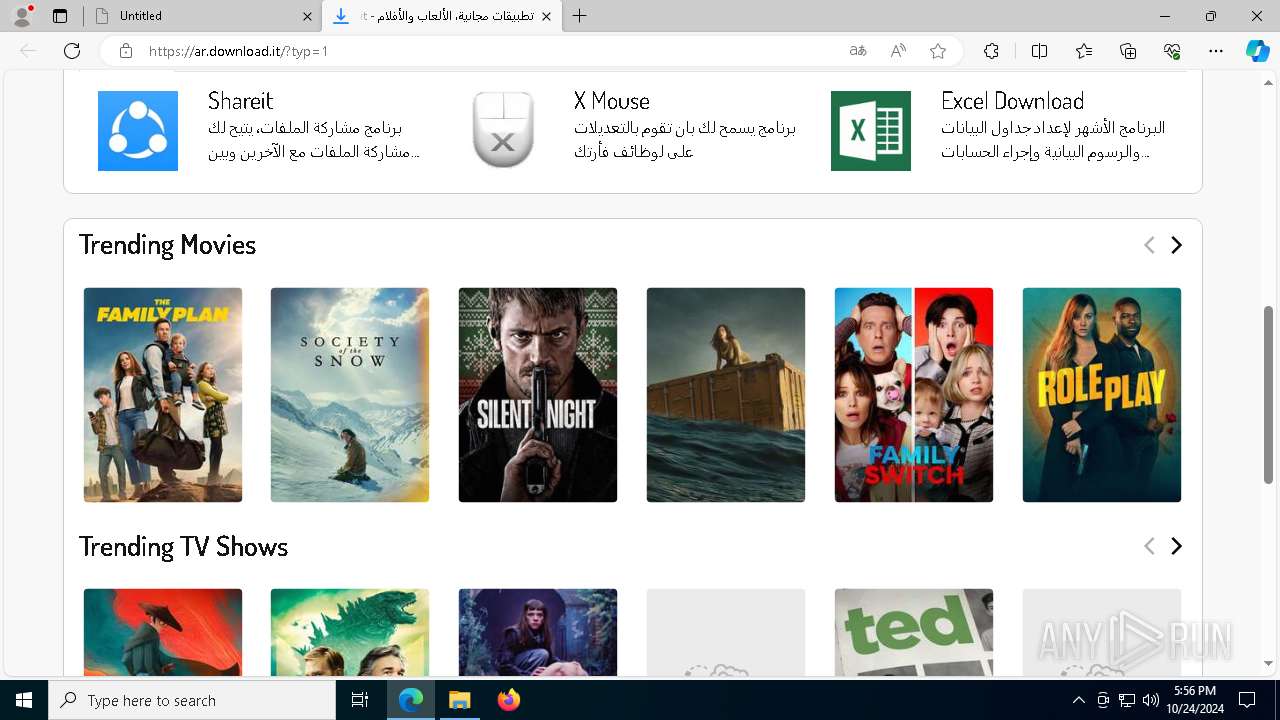Open the Godzilla TV show poster
1280x720 pixels.
click(x=350, y=632)
